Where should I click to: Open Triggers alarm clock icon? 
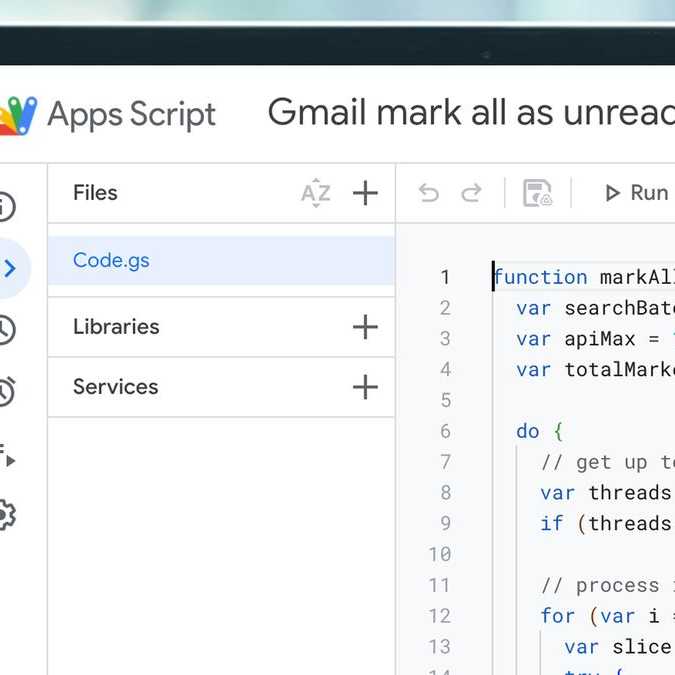6,391
